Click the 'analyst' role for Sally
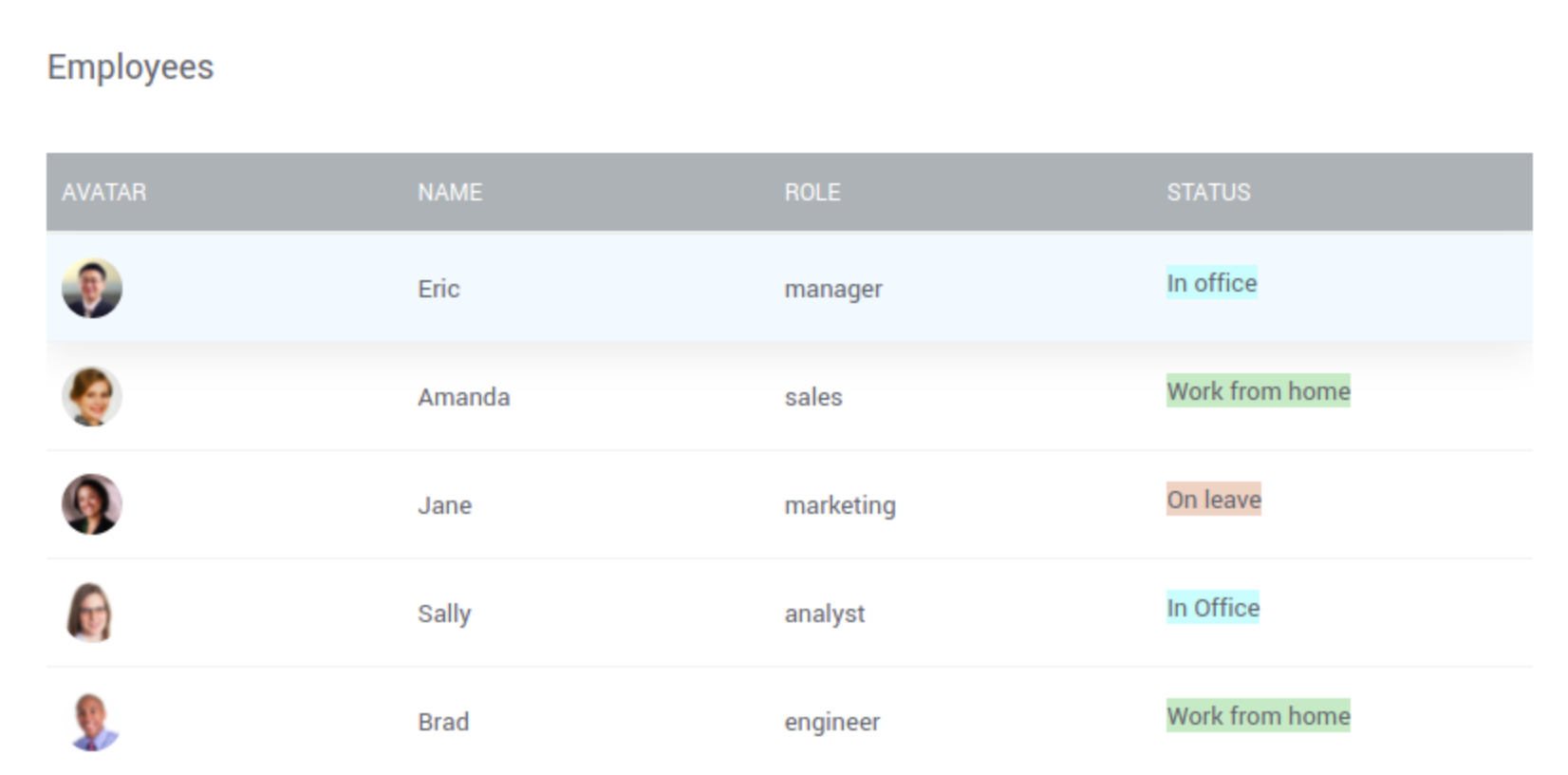 click(x=823, y=614)
